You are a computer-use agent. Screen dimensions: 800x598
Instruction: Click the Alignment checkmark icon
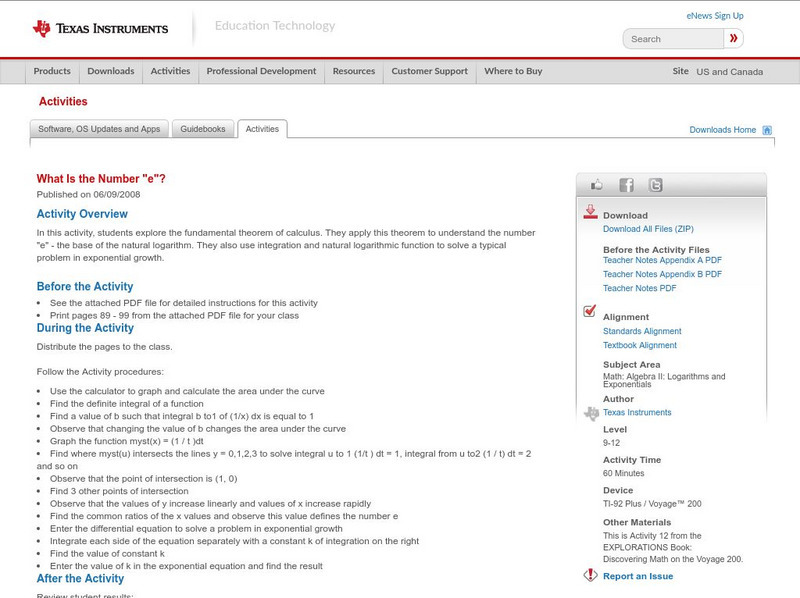(x=589, y=311)
